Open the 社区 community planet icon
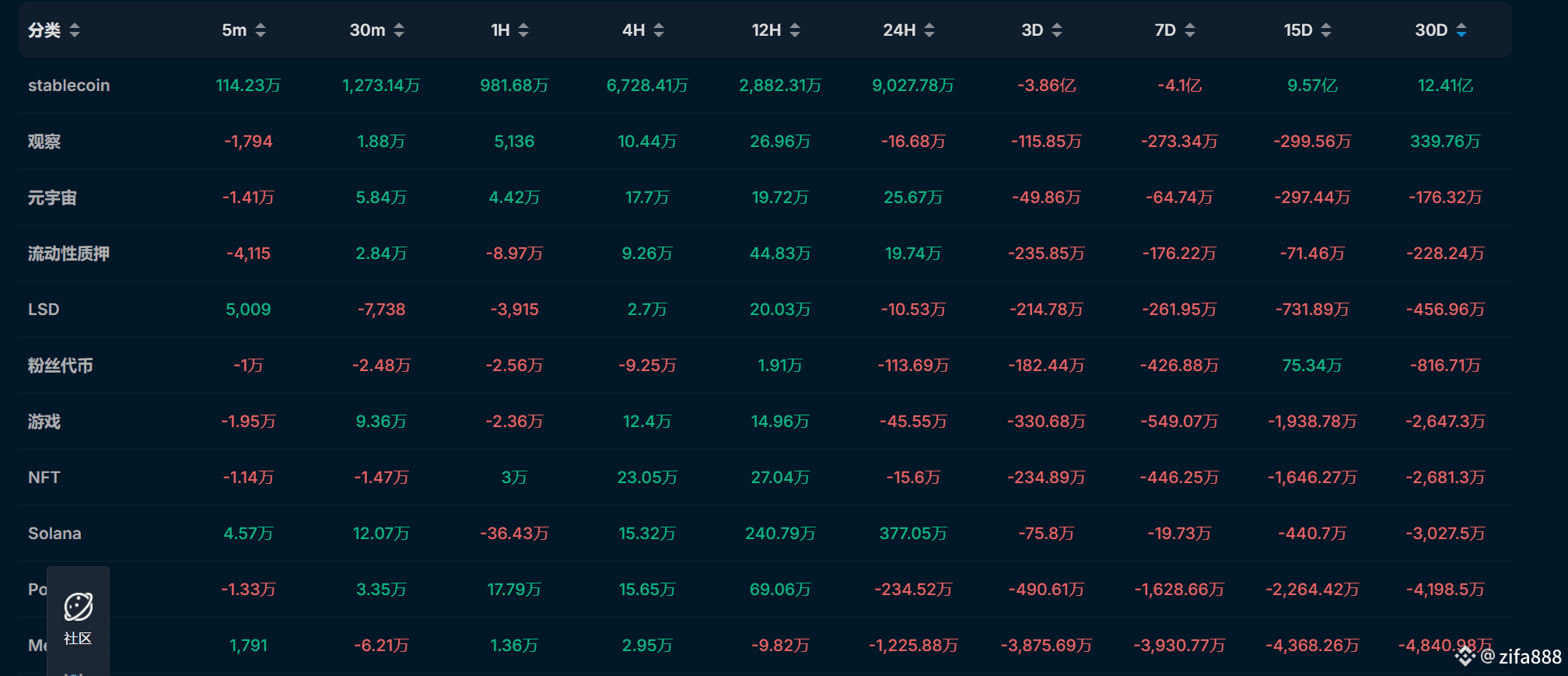This screenshot has height=676, width=1568. (x=78, y=607)
